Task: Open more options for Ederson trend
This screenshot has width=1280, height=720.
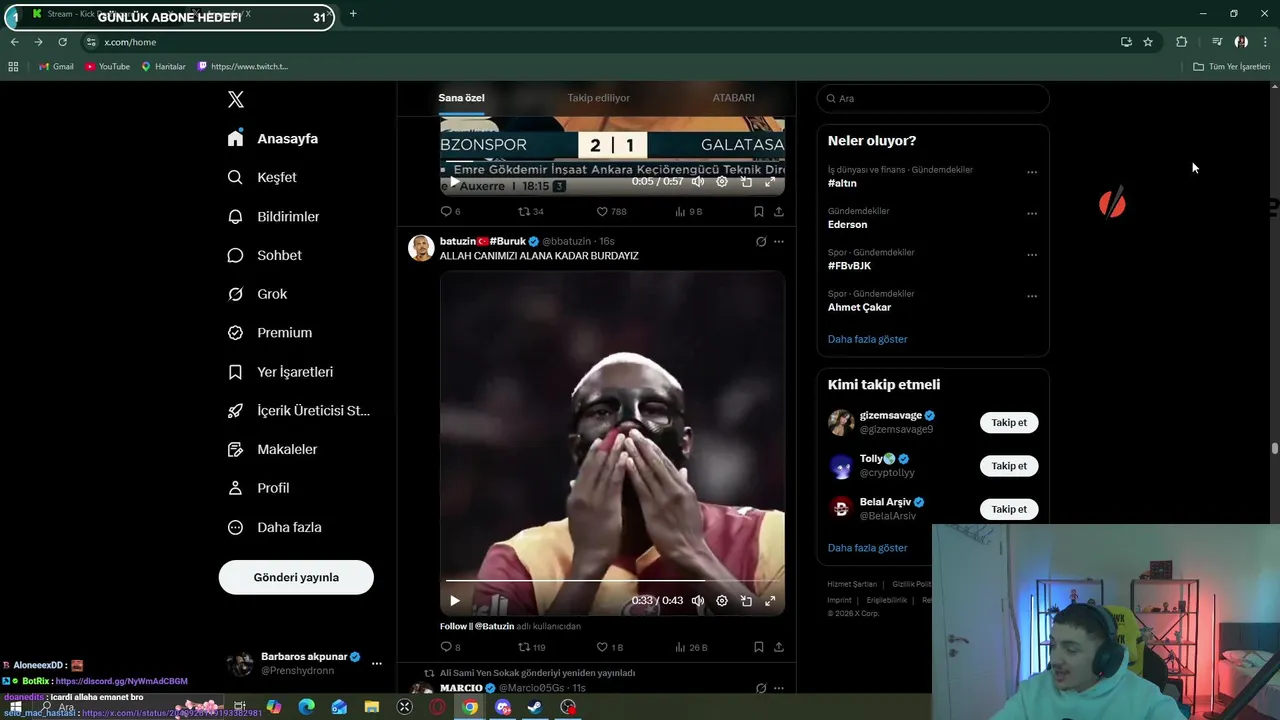Action: click(x=1032, y=213)
